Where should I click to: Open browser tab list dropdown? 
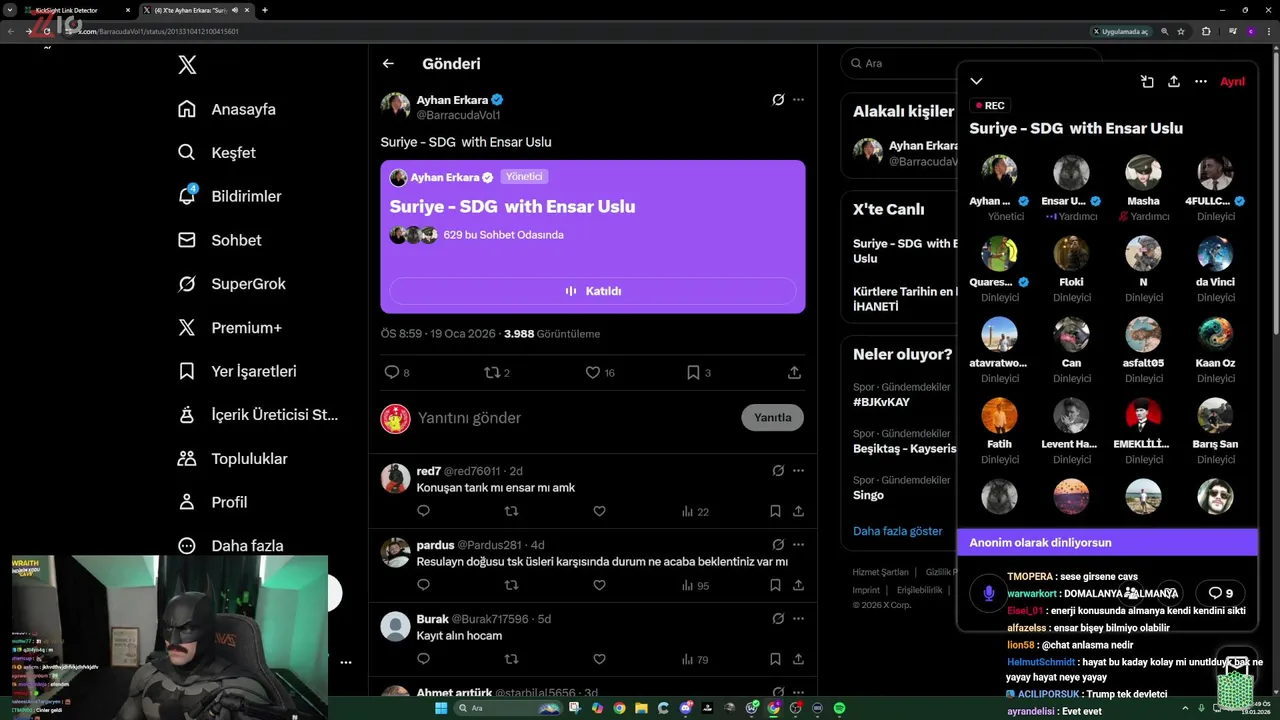(x=10, y=10)
